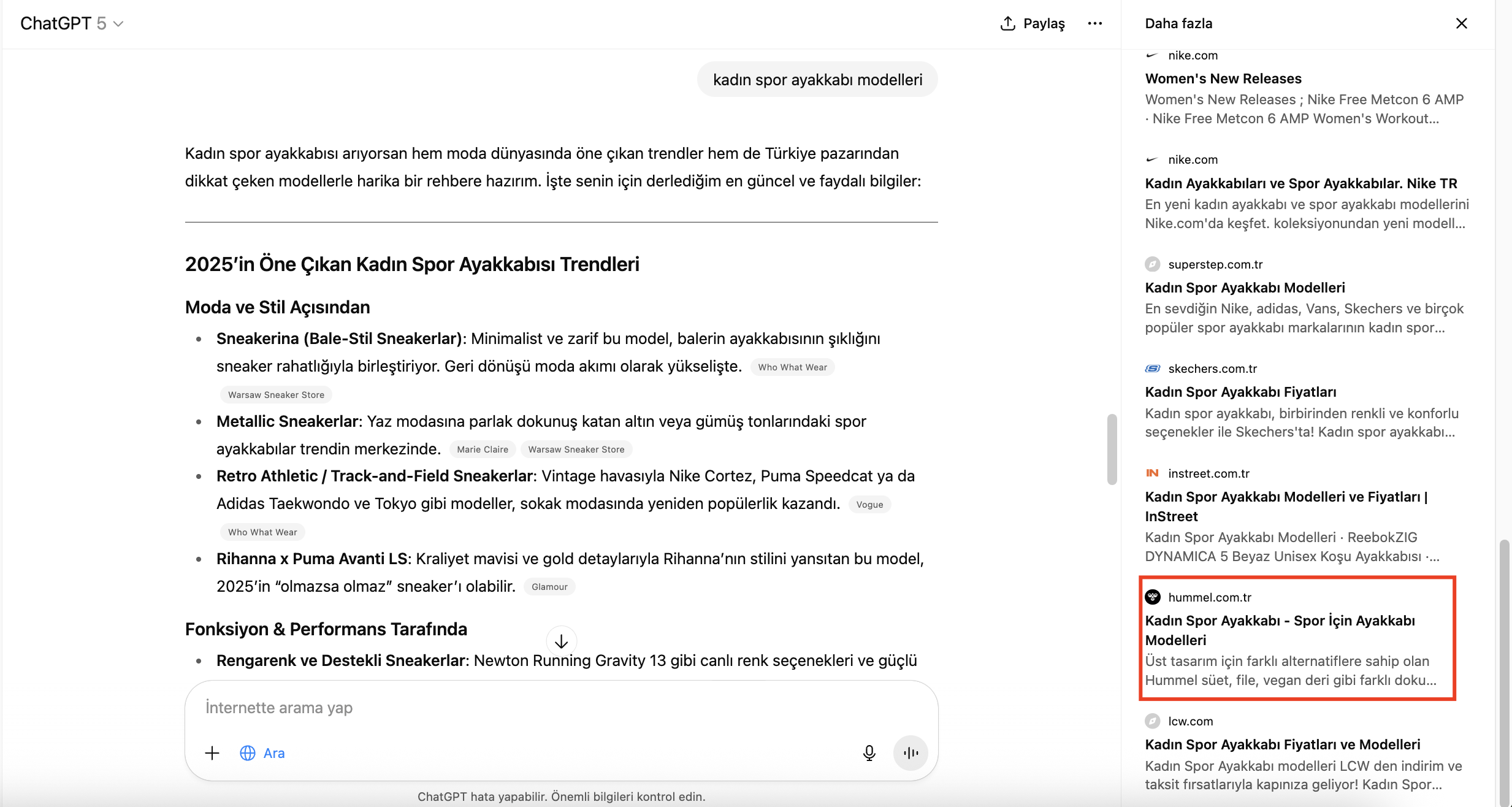Click the Rihanna x Puma Avanti LS bold text

pos(312,559)
